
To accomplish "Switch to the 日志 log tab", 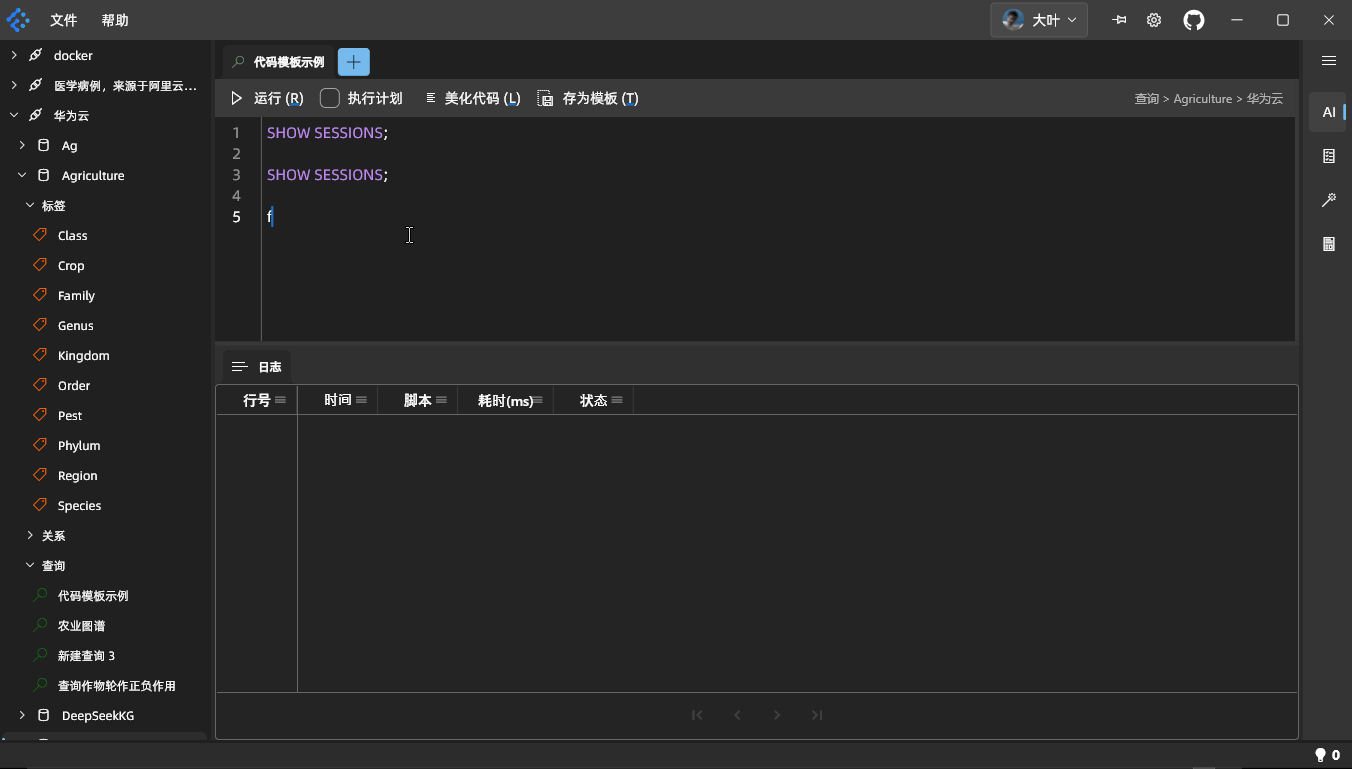I will click(257, 367).
